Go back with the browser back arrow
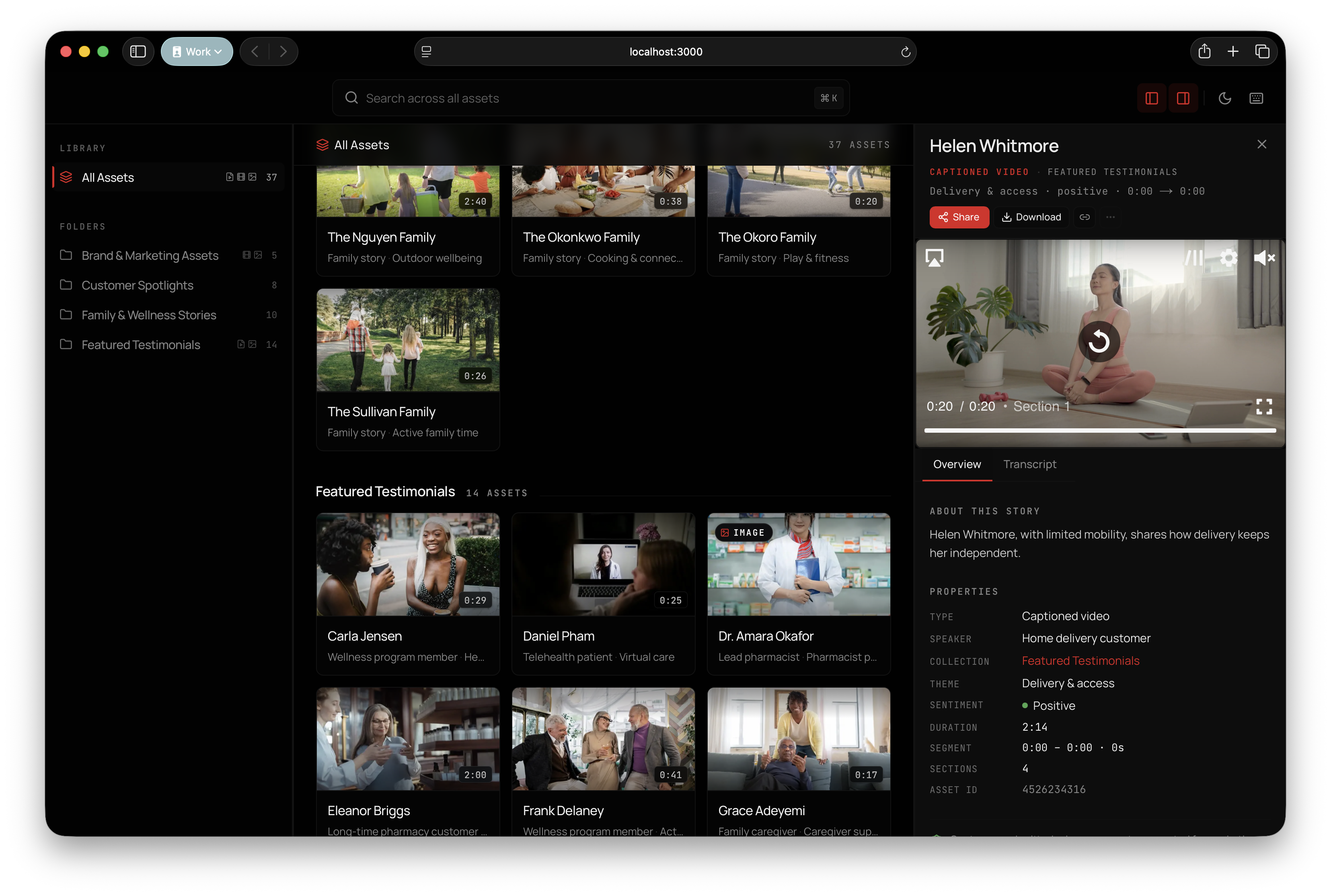This screenshot has width=1331, height=896. (x=255, y=51)
